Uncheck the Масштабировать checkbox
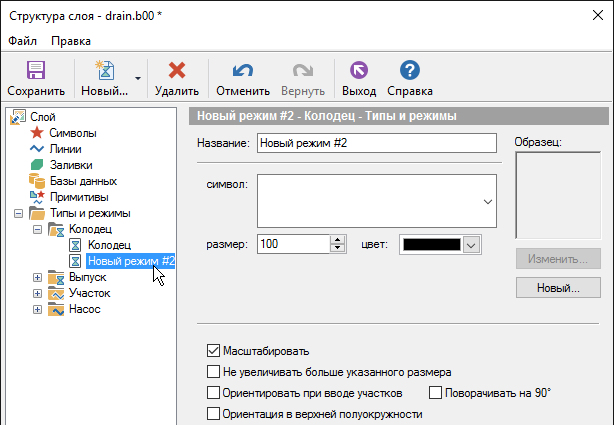The width and height of the screenshot is (614, 425). pos(212,351)
